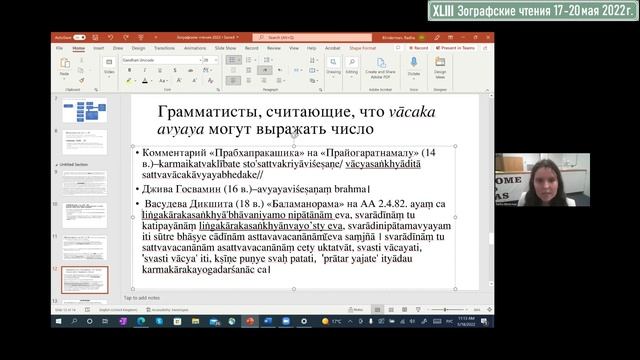
Task: Click the PowerPoint taskbar icon
Action: click(x=250, y=322)
